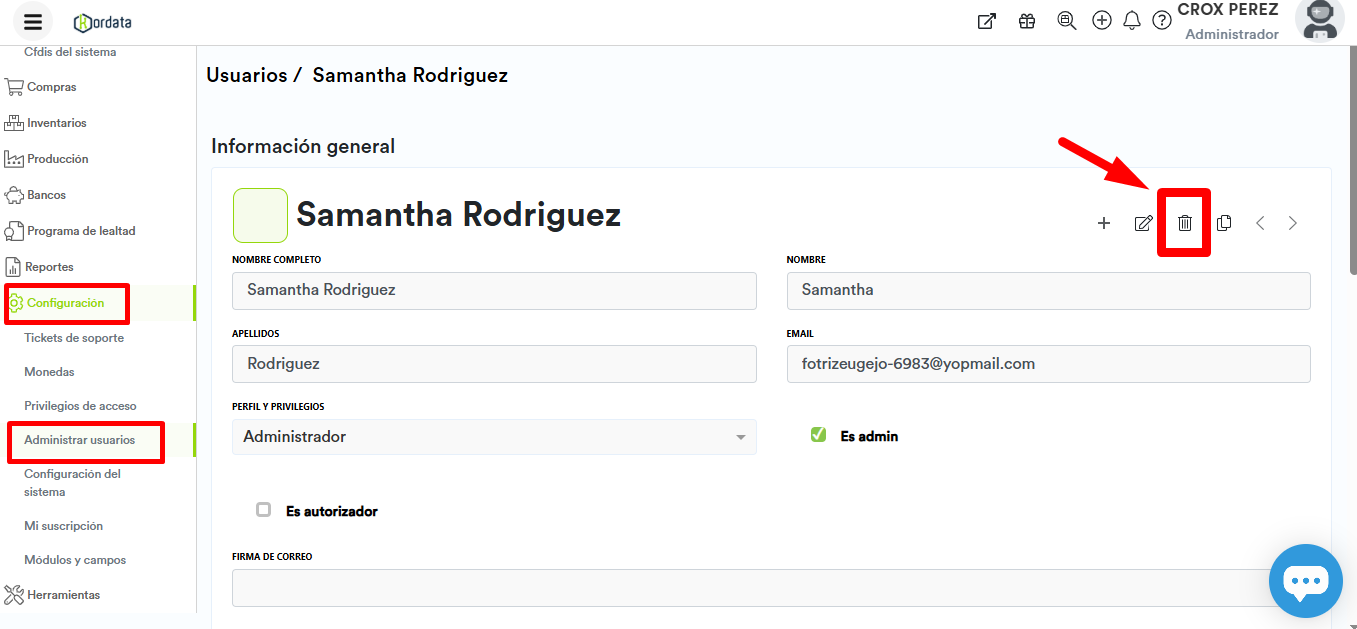Viewport: 1357px width, 629px height.
Task: Click the user avatar color placeholder
Action: 260,215
